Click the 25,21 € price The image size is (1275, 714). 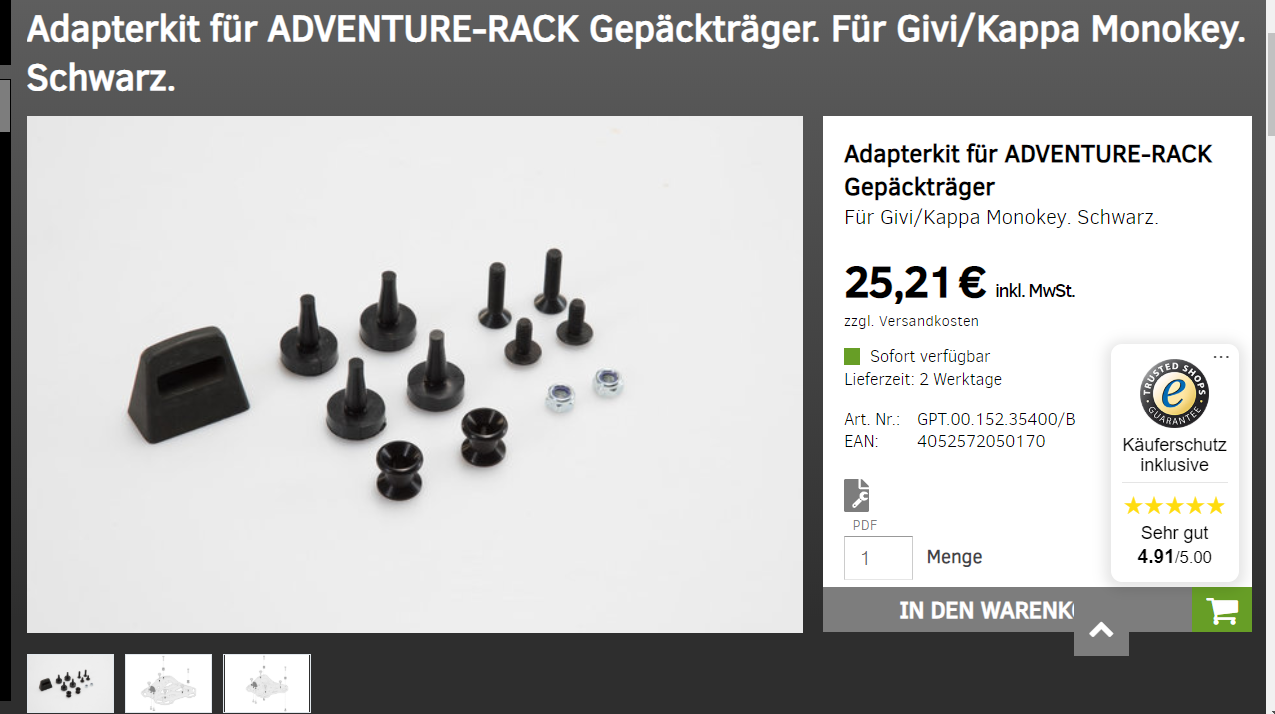[915, 283]
